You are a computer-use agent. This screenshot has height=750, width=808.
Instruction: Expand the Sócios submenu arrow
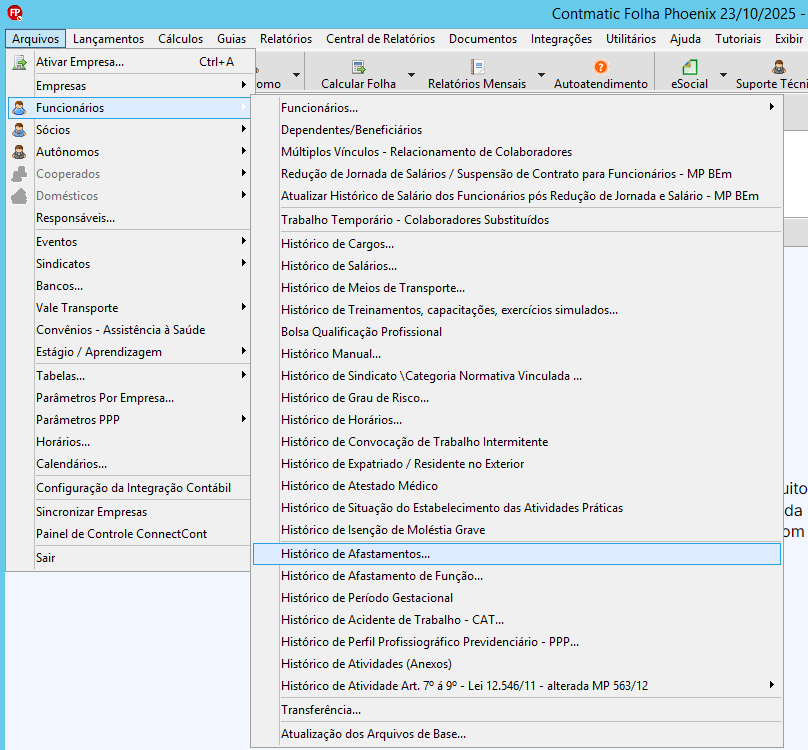point(243,129)
